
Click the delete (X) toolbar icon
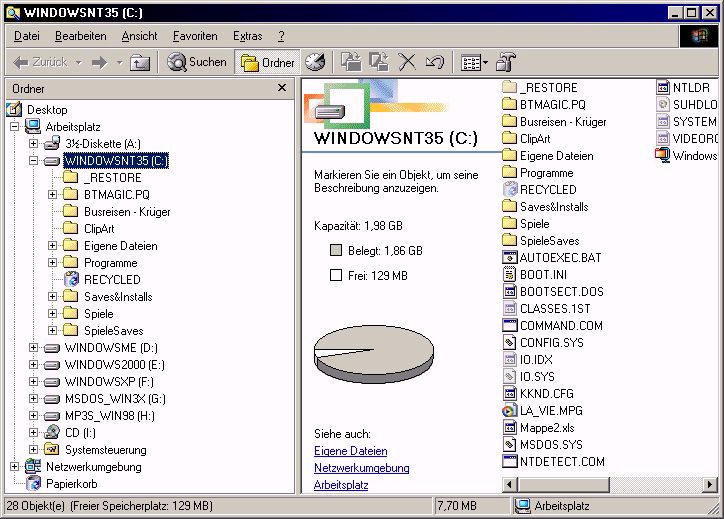point(407,62)
